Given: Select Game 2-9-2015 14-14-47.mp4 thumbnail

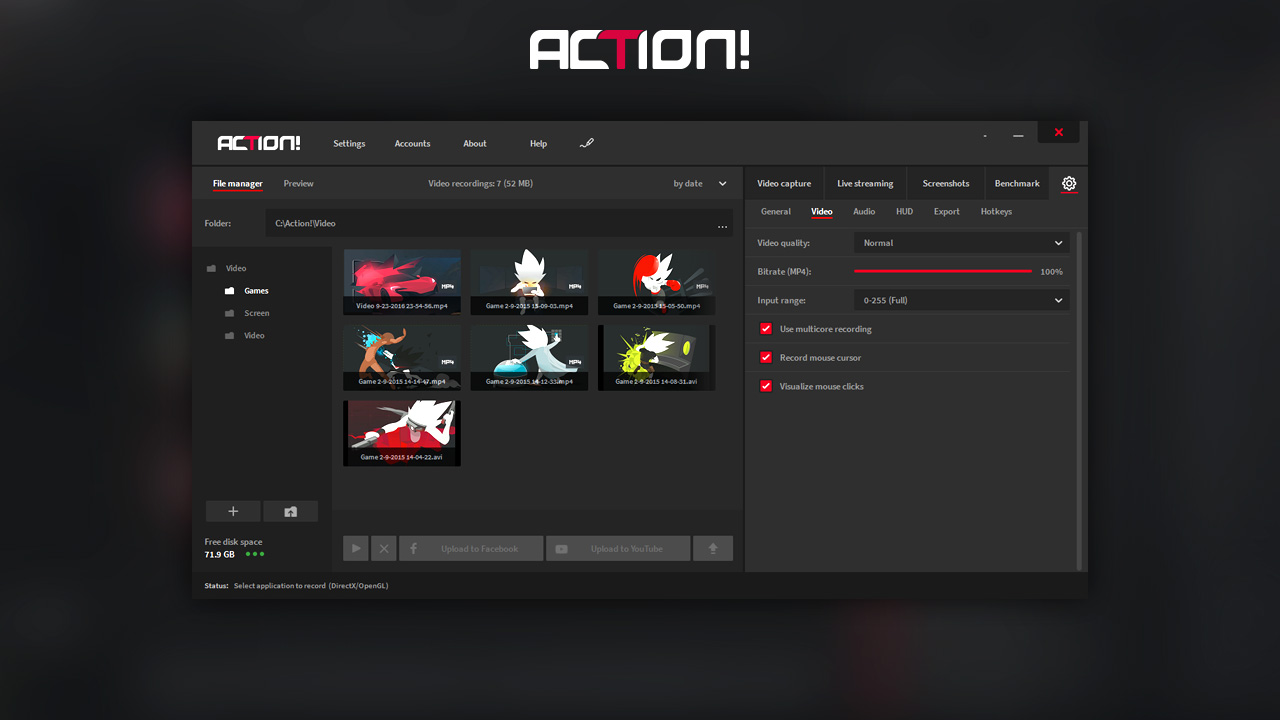Looking at the screenshot, I should (x=402, y=357).
